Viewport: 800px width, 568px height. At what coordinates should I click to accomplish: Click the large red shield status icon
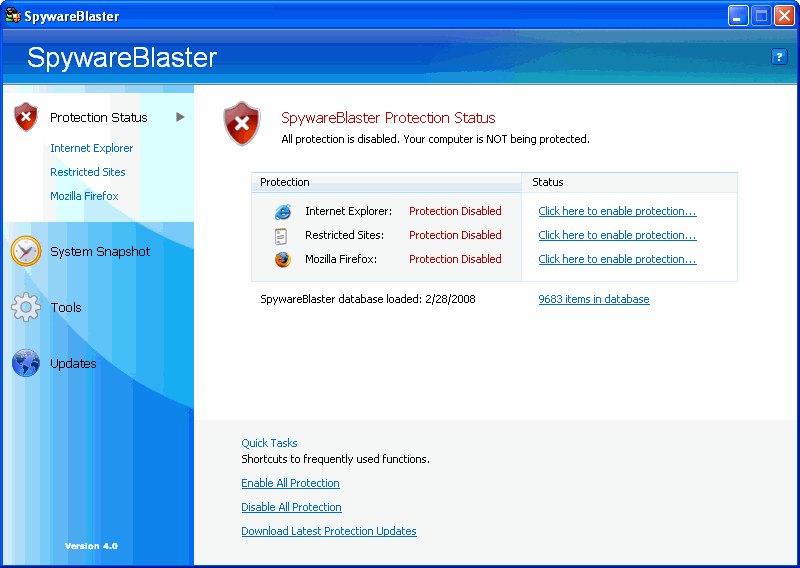[x=242, y=124]
